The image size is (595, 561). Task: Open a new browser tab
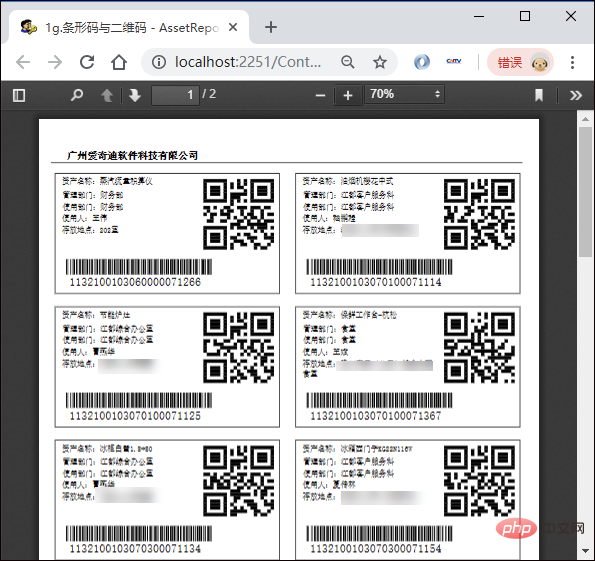coord(271,27)
